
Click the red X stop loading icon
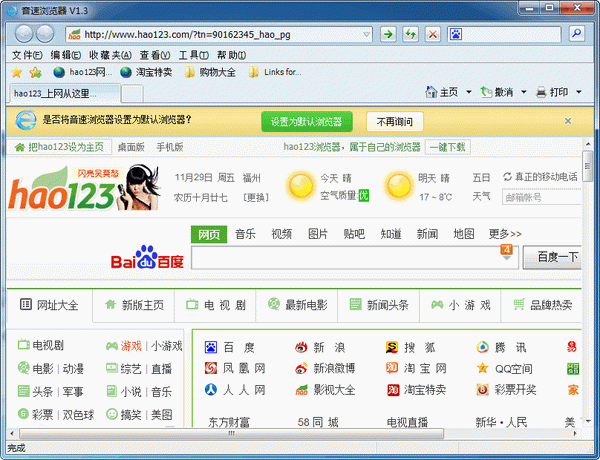click(433, 34)
